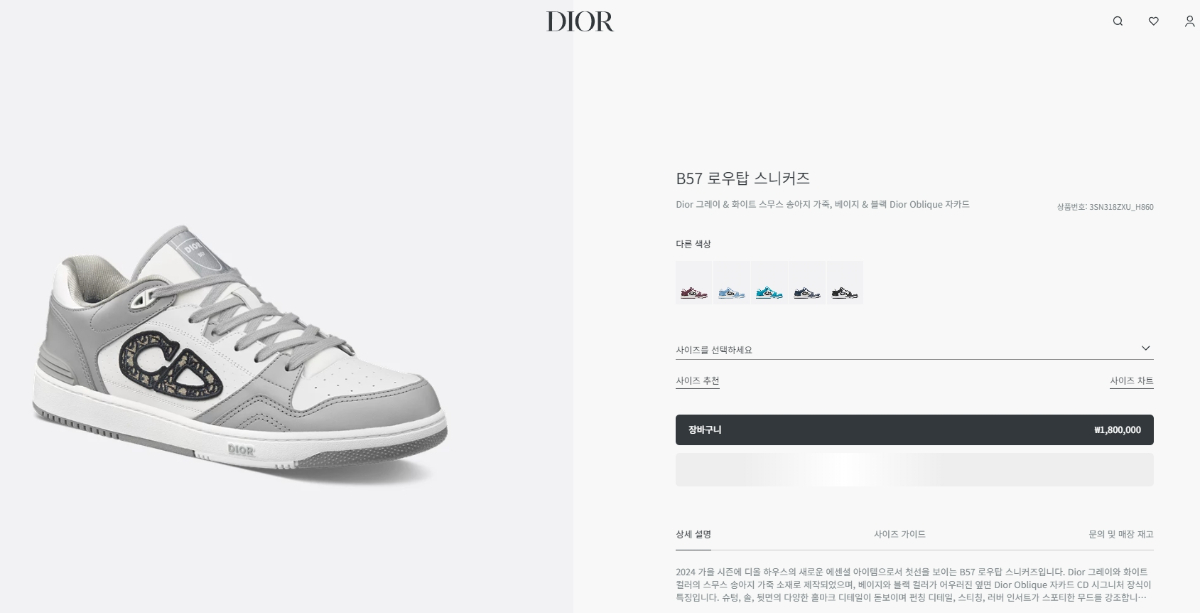Choose the teal sneaker color variant
The height and width of the screenshot is (613, 1200).
click(x=769, y=282)
